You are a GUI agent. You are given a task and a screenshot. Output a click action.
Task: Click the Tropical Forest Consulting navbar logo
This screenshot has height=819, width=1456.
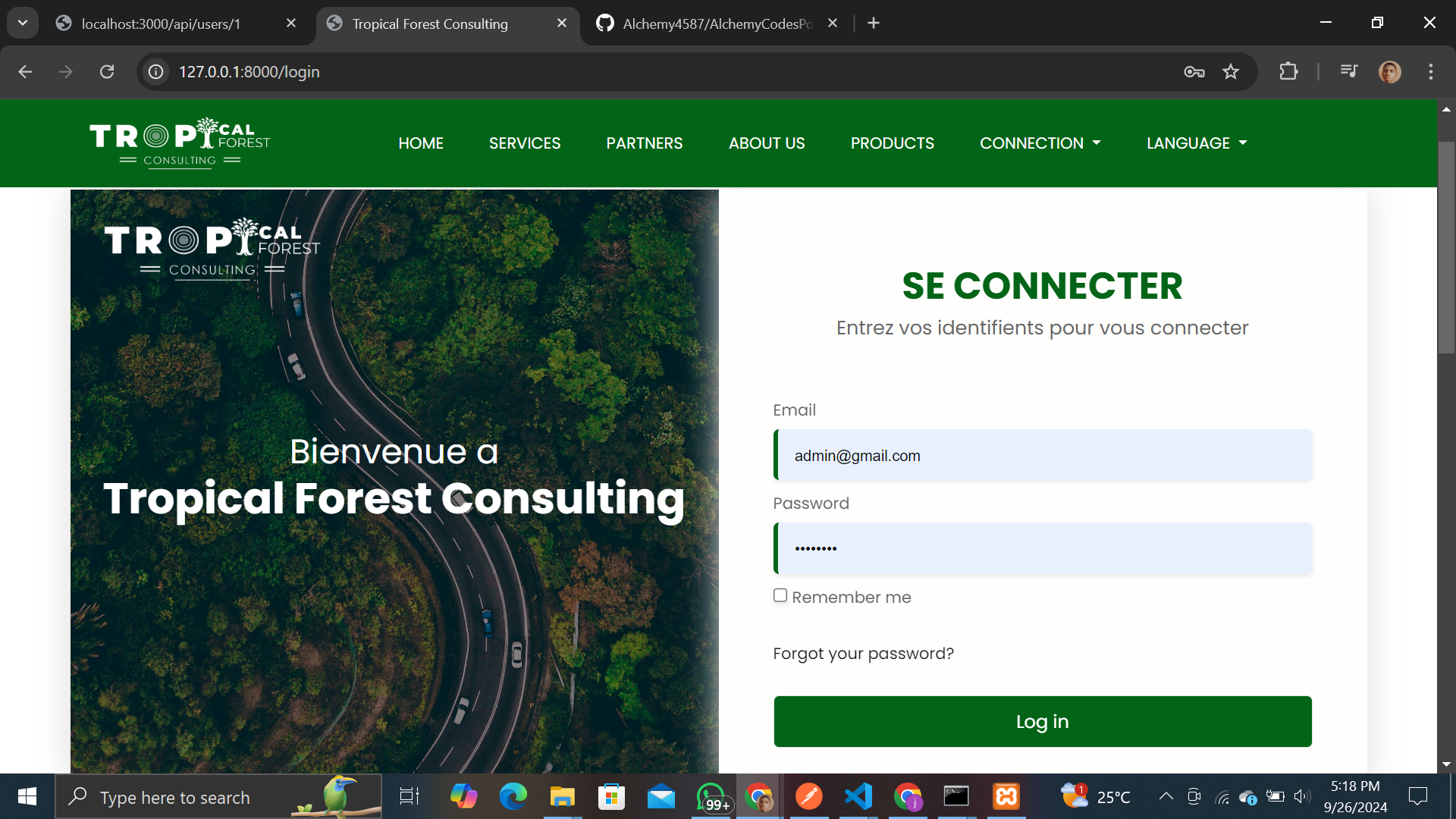[180, 143]
